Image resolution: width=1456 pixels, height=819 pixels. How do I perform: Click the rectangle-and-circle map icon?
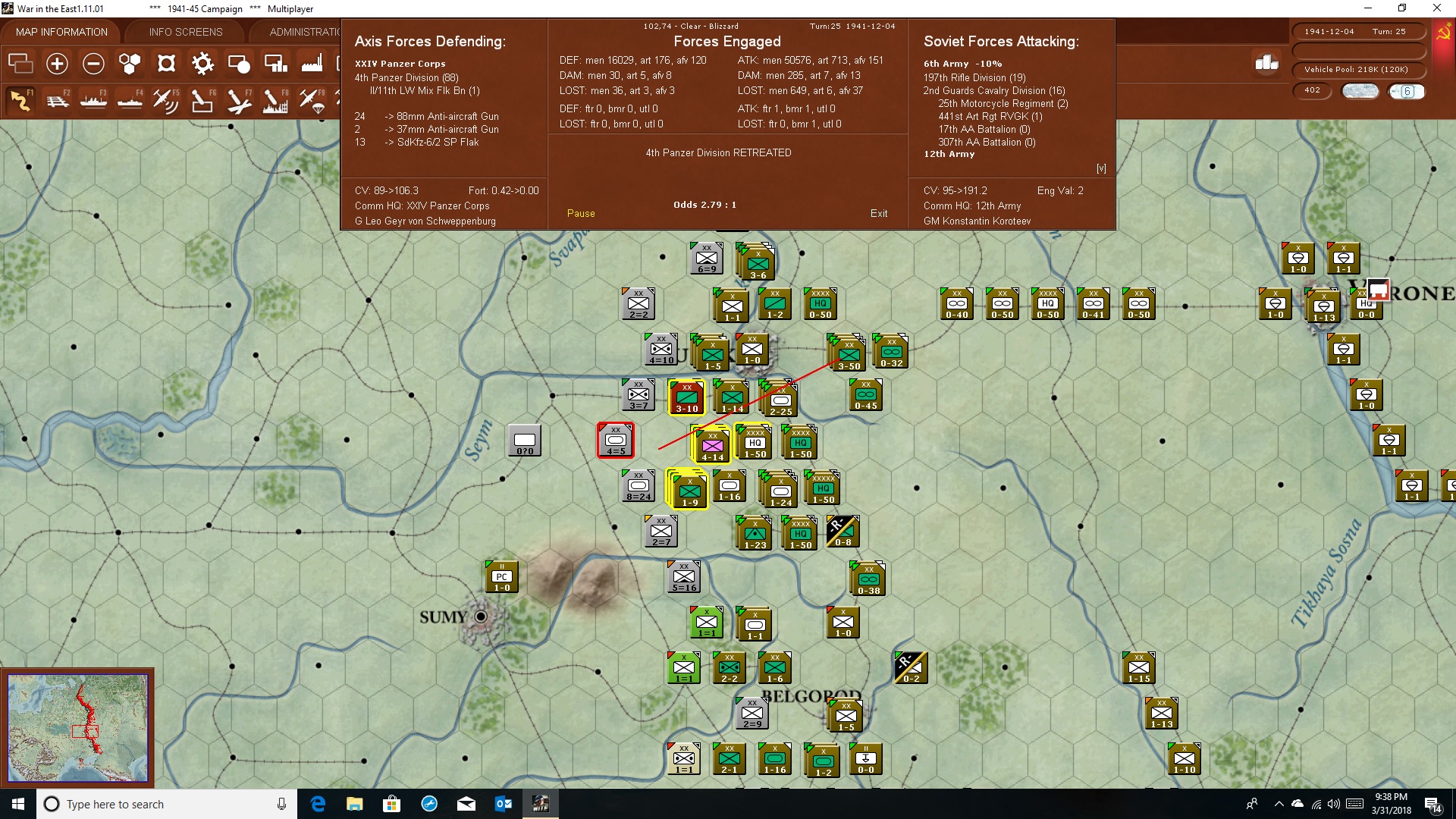[239, 64]
